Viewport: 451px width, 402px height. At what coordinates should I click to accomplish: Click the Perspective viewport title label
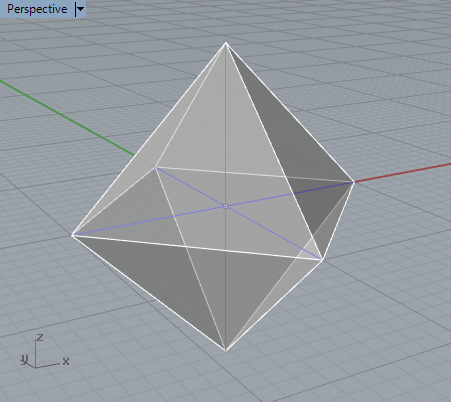(37, 9)
